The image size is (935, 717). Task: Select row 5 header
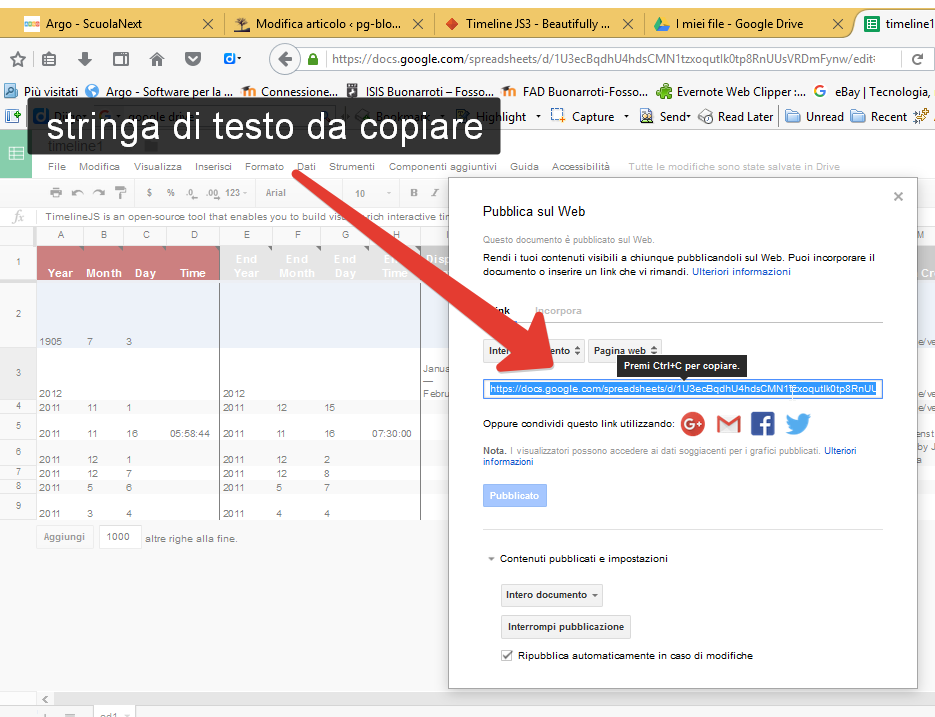click(18, 426)
